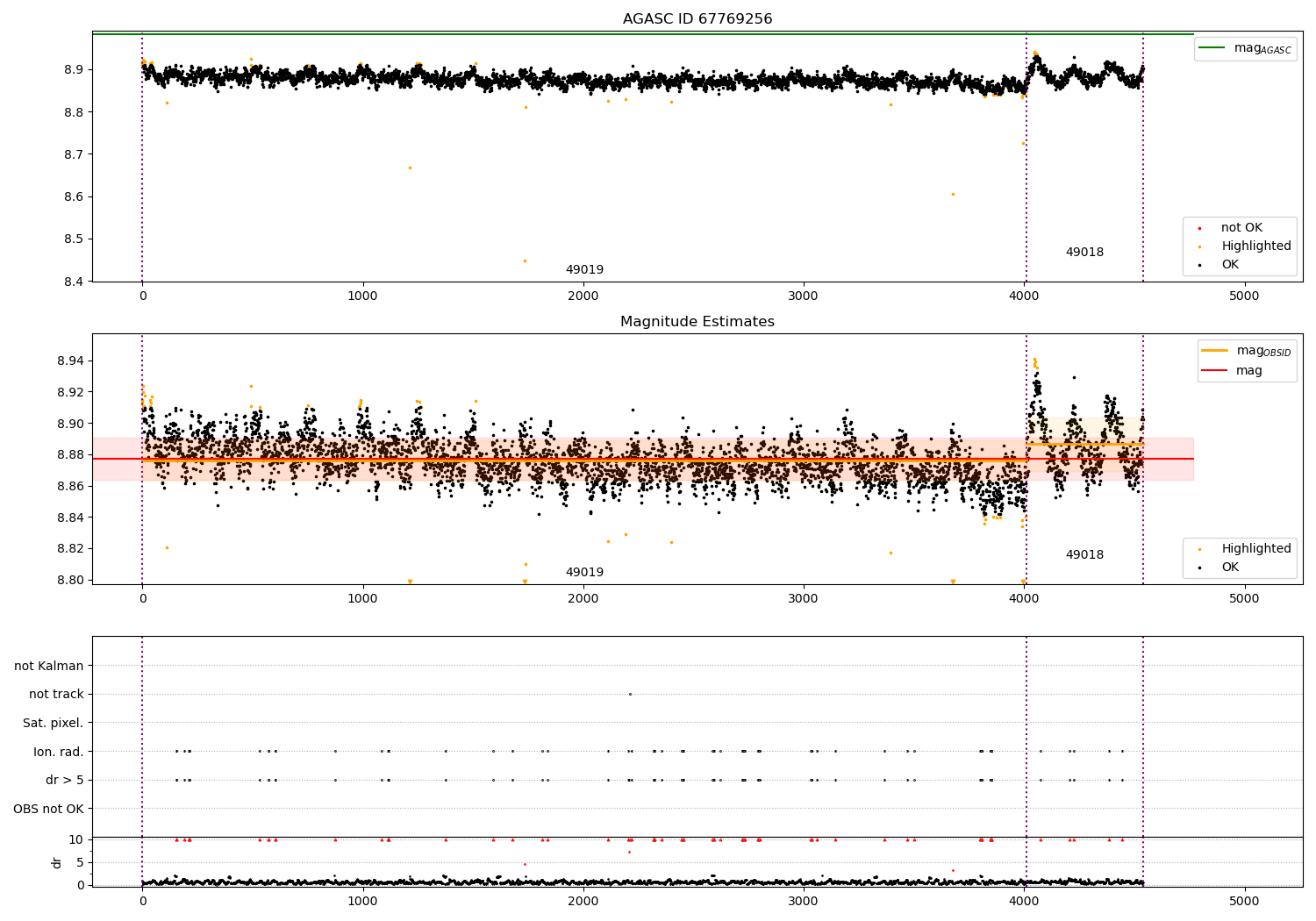The height and width of the screenshot is (921, 1316).
Task: Click the 3000 x-tick under Magnitude Estimates plot
Action: pyautogui.click(x=804, y=599)
